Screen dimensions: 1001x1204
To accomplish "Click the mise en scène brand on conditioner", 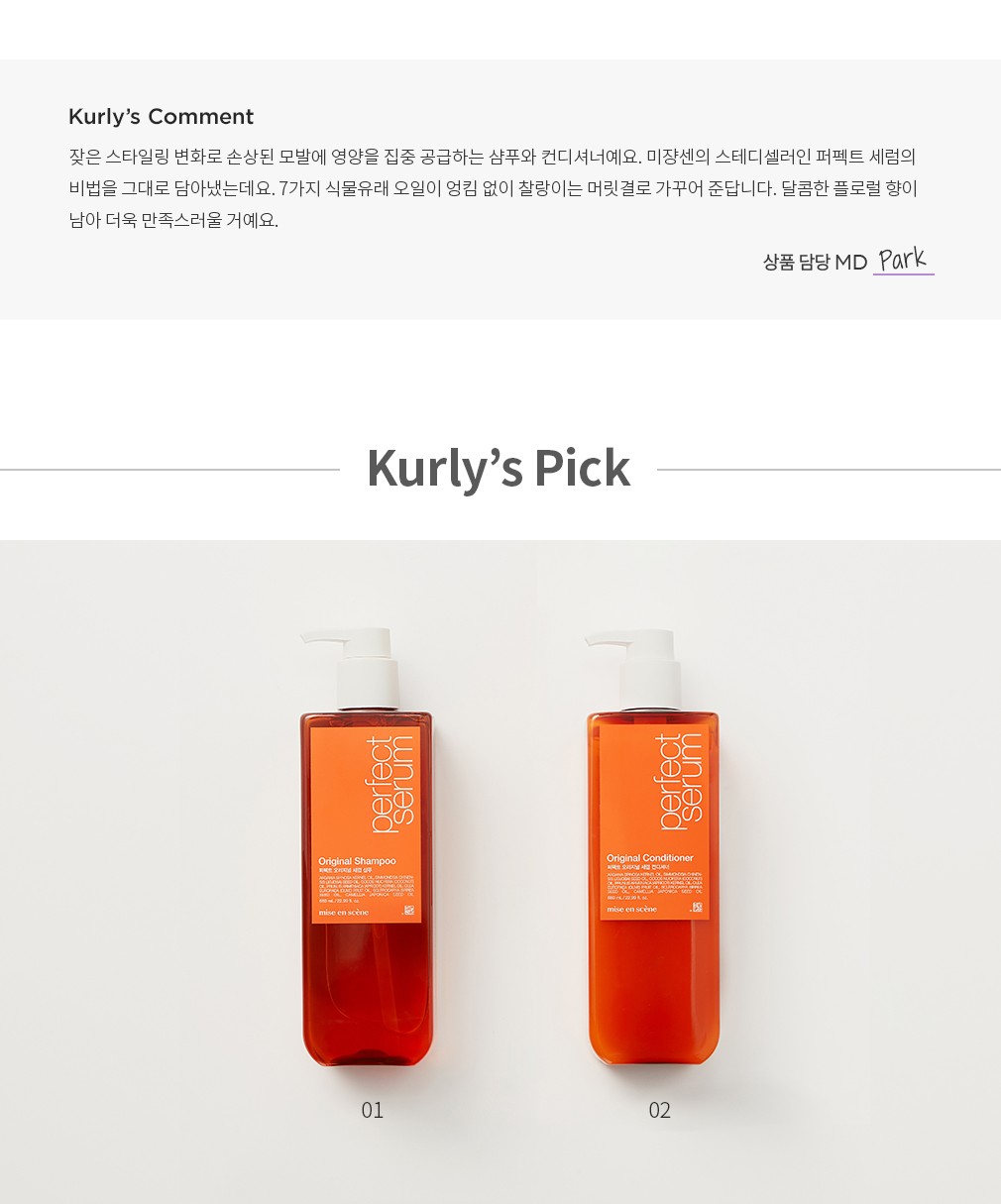I will 631,909.
